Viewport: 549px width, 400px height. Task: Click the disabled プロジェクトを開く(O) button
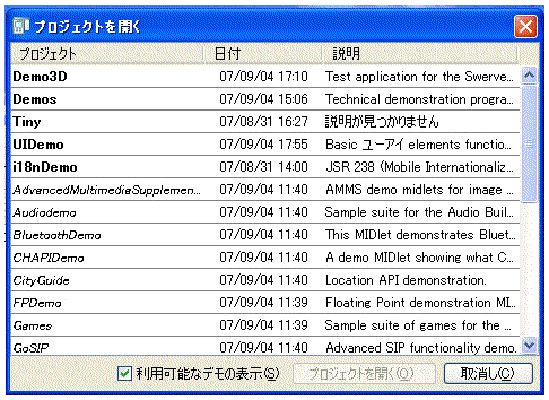point(364,373)
